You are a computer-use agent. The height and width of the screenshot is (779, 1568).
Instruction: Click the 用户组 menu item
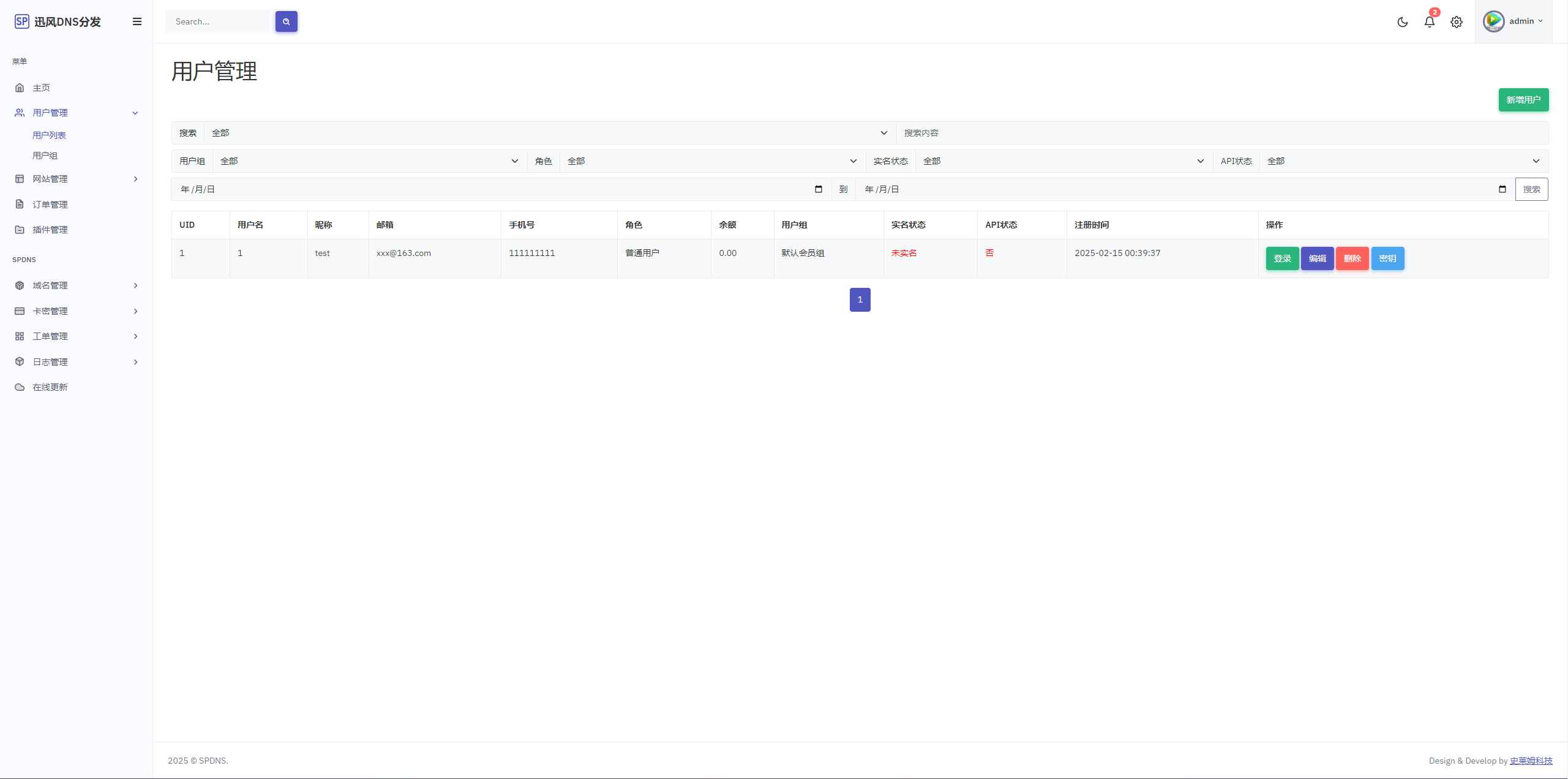(44, 156)
